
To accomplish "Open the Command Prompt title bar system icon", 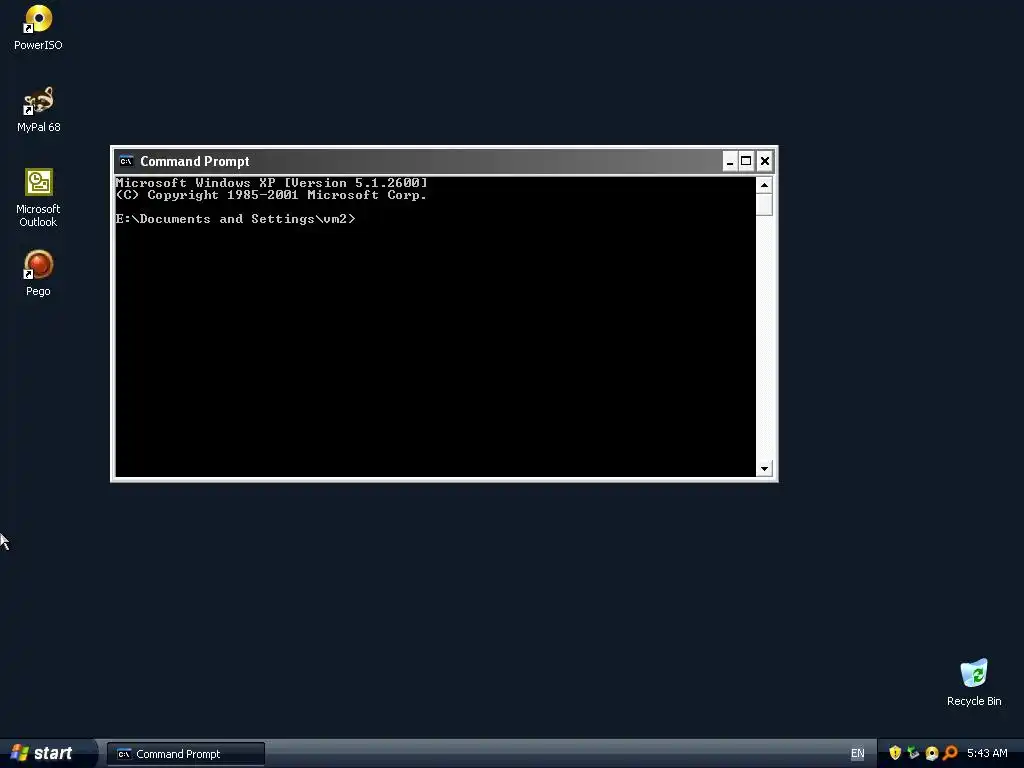I will coord(126,161).
